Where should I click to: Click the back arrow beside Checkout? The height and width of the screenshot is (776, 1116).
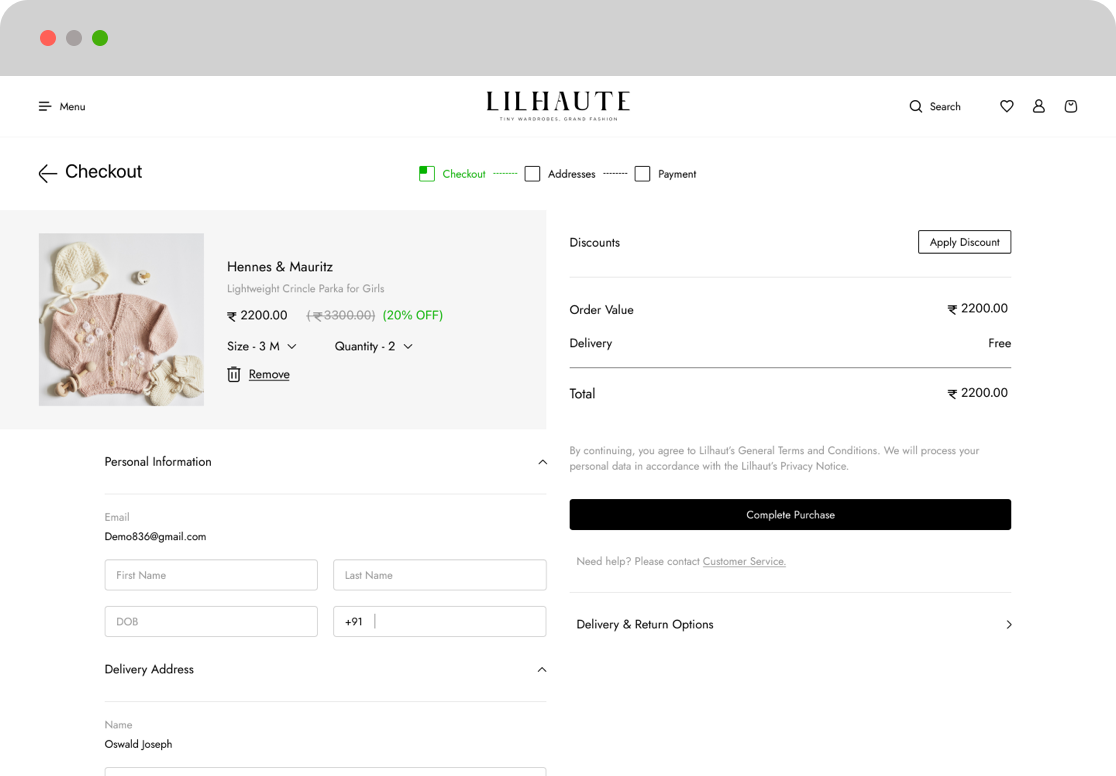[x=47, y=174]
